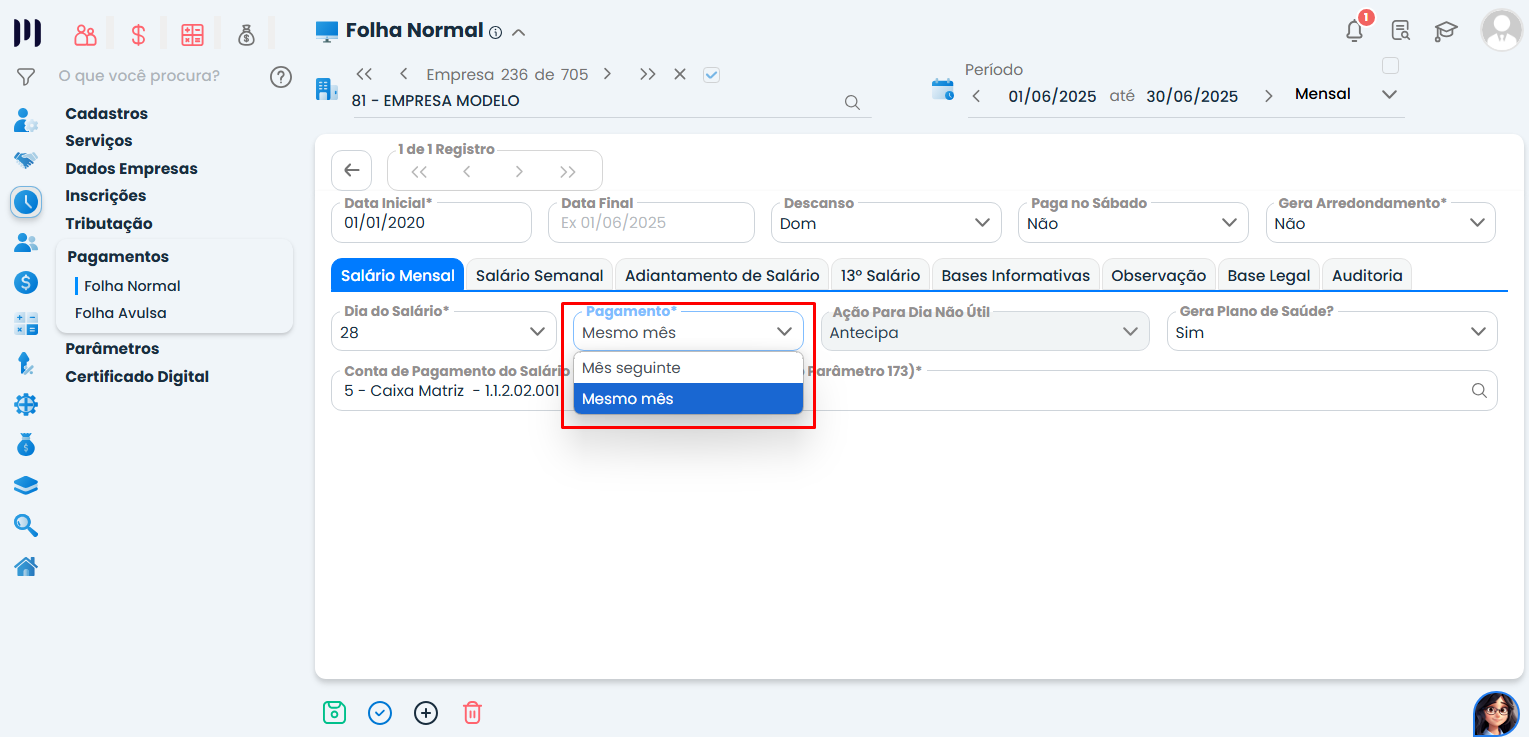Viewport: 1529px width, 737px height.
Task: Open the 13º Salário tab
Action: tap(880, 275)
